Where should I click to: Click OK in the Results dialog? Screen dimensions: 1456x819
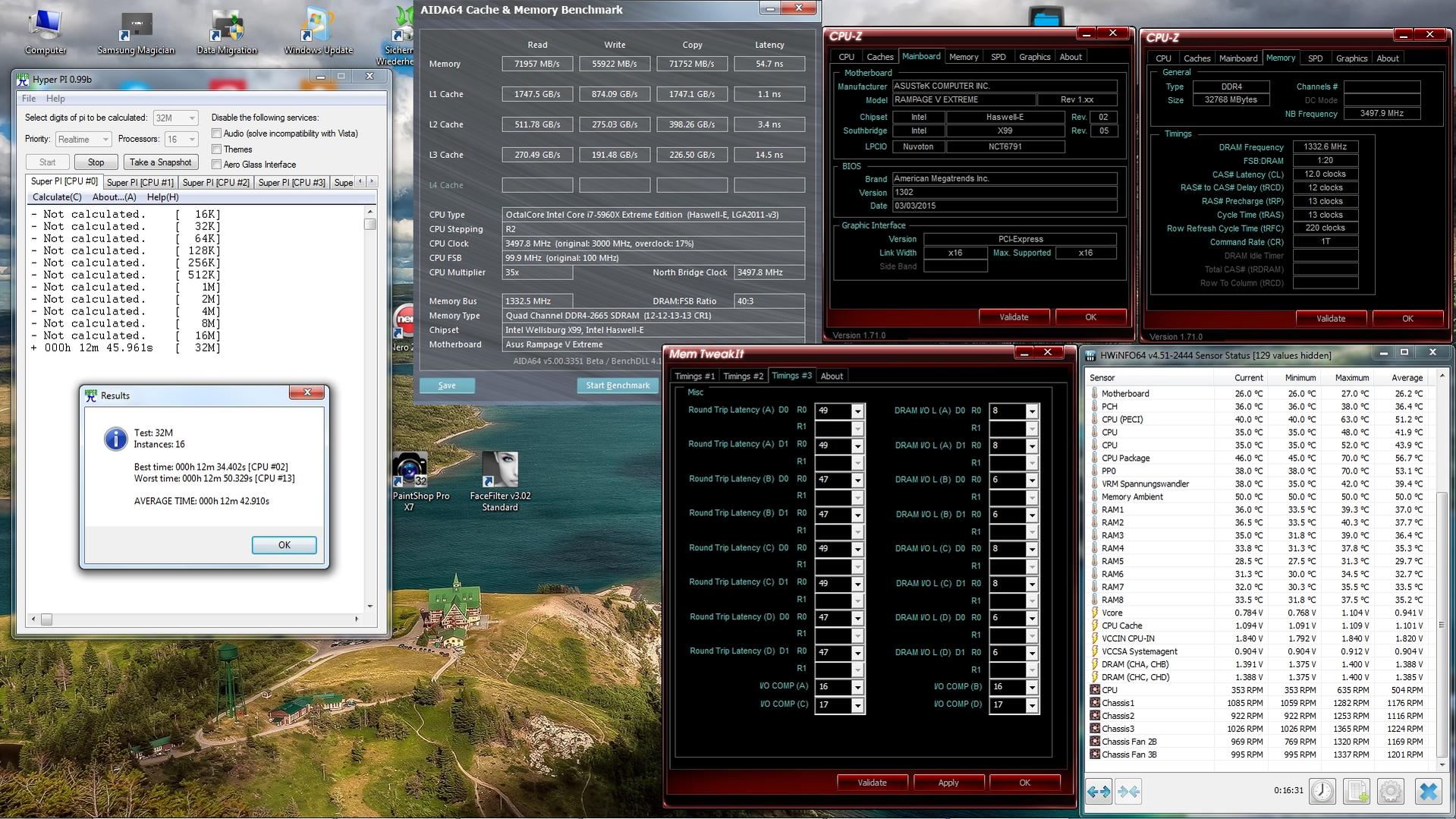(284, 545)
